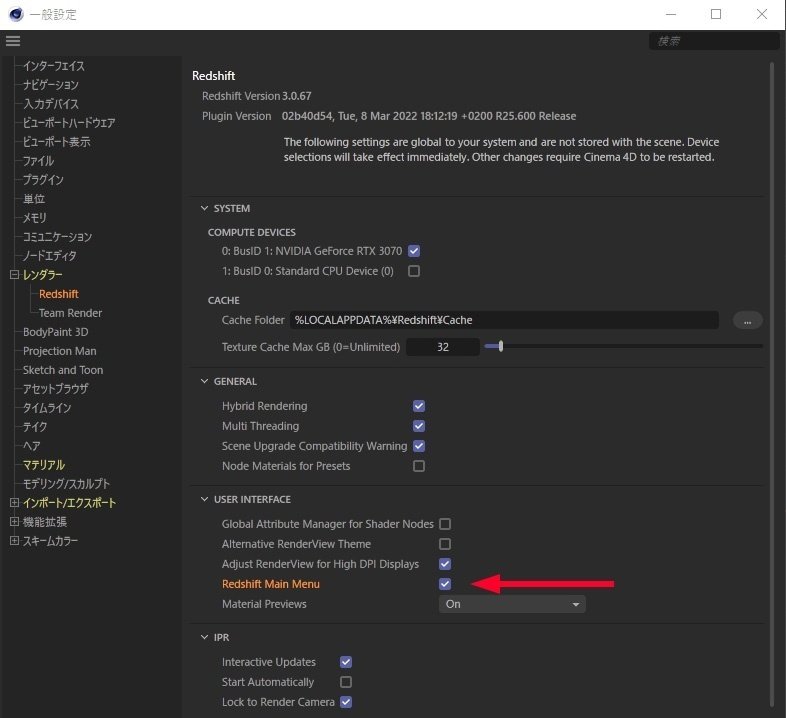Click the Texture Cache Max GB slider handle
This screenshot has width=786, height=718.
click(500, 346)
